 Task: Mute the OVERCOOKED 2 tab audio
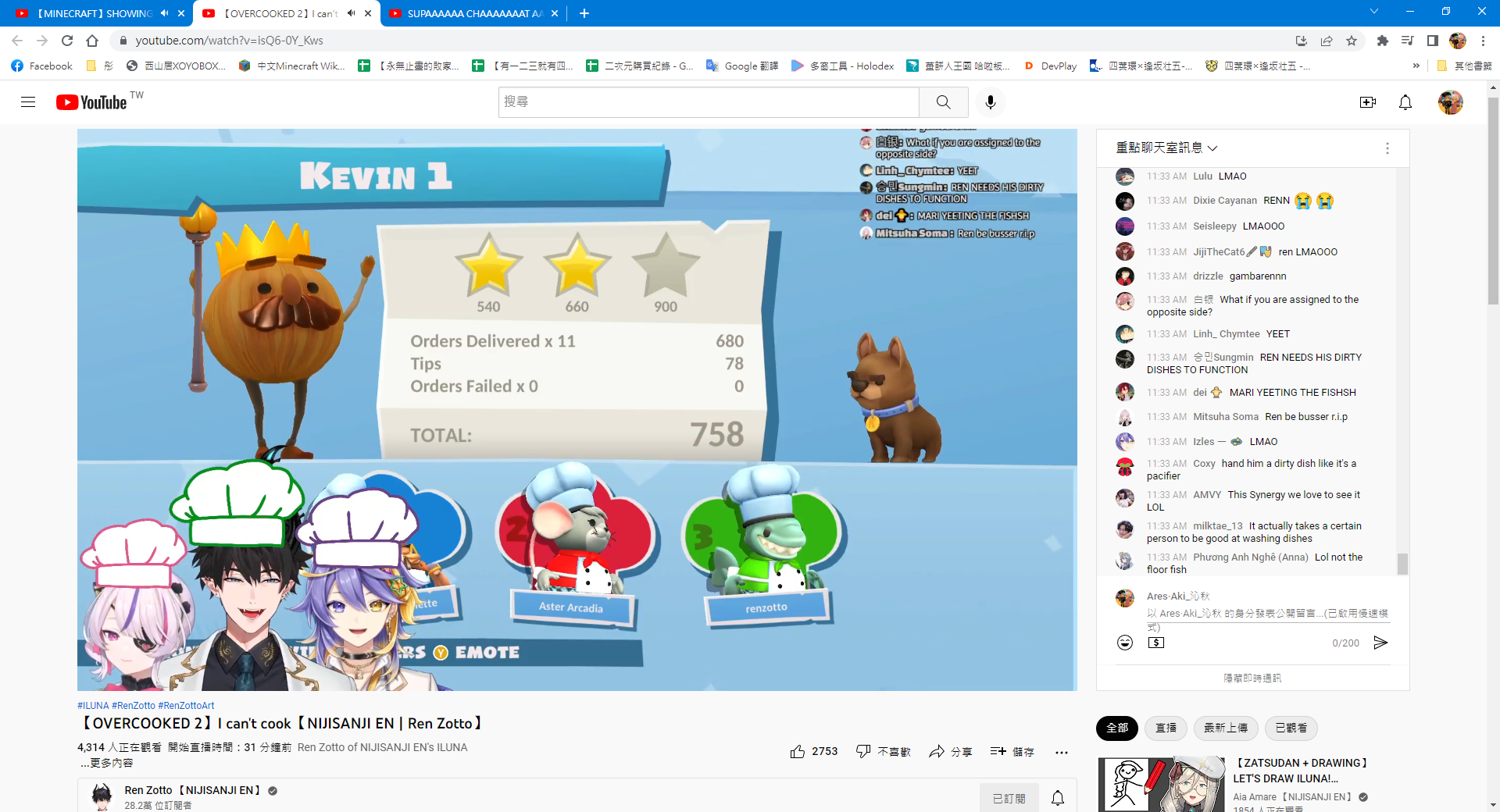click(351, 13)
